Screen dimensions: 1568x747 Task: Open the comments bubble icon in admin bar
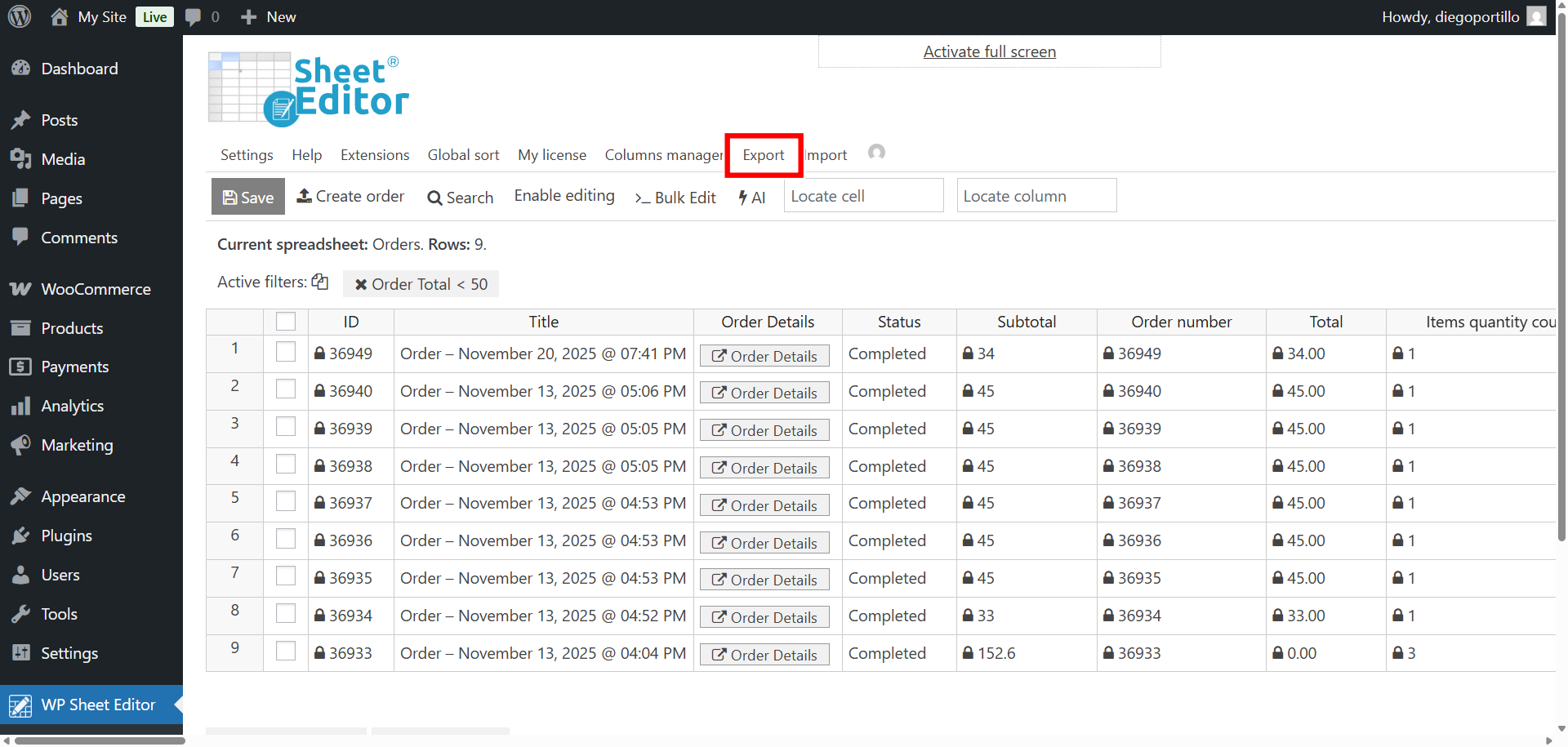[194, 17]
